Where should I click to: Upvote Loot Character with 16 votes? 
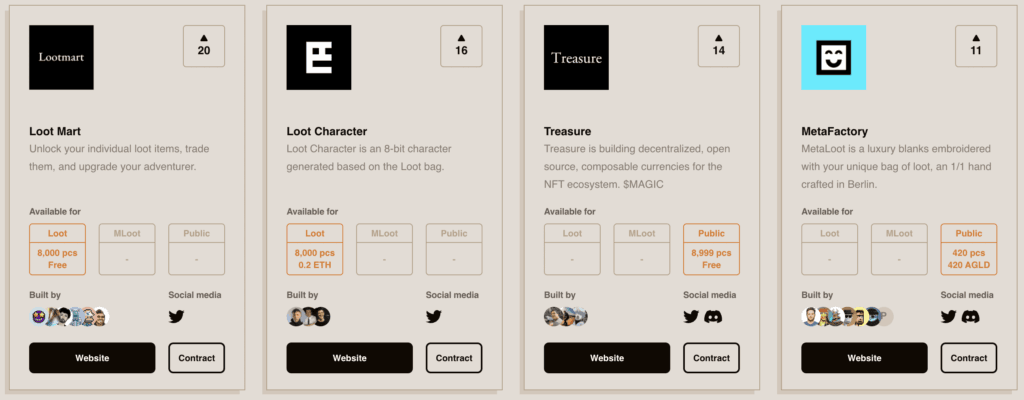[461, 46]
